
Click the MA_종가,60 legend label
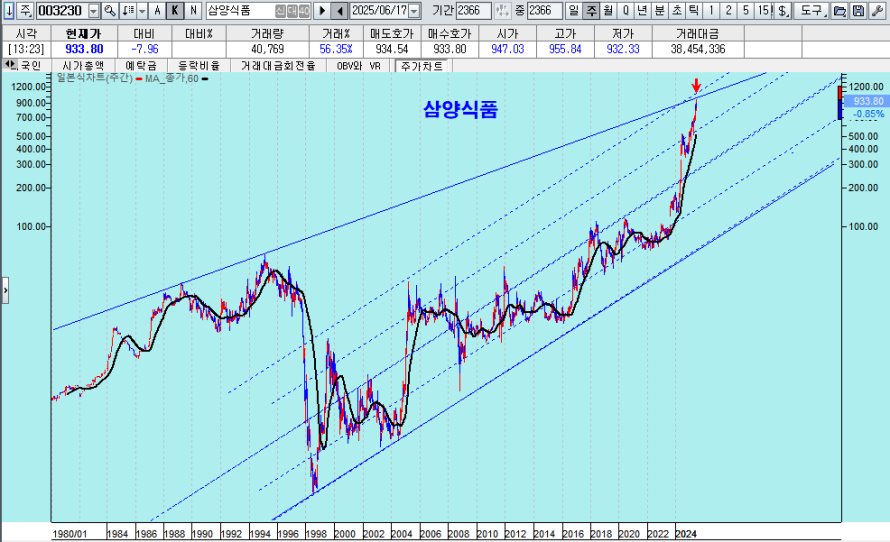pyautogui.click(x=172, y=78)
